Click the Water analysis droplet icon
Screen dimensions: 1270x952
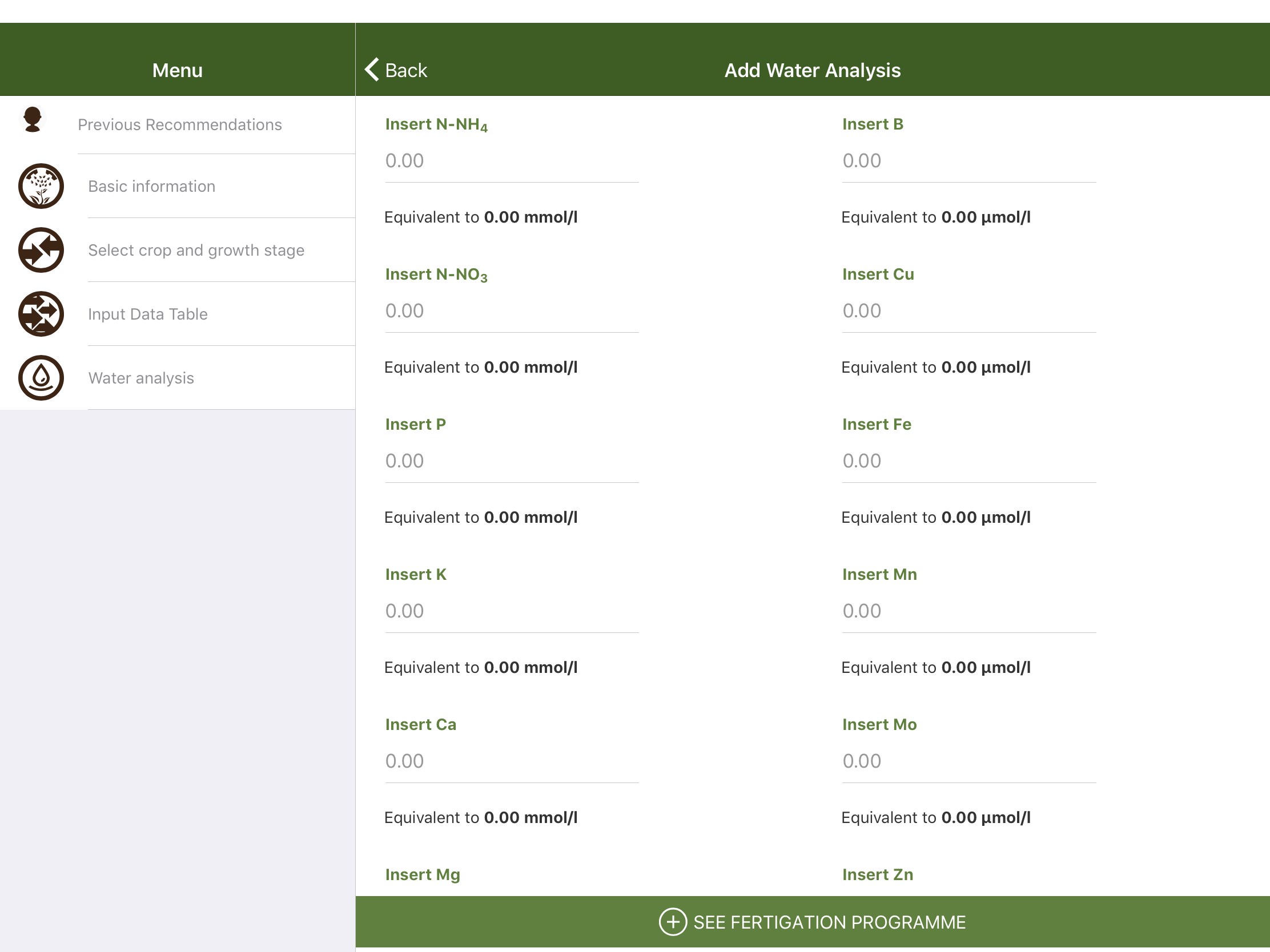[x=41, y=378]
